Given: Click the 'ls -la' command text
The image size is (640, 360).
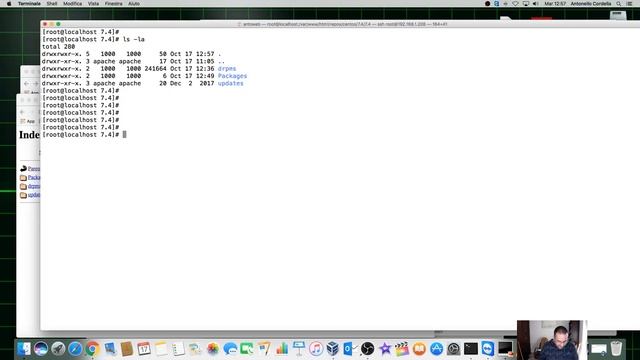Looking at the screenshot, I should click(134, 39).
